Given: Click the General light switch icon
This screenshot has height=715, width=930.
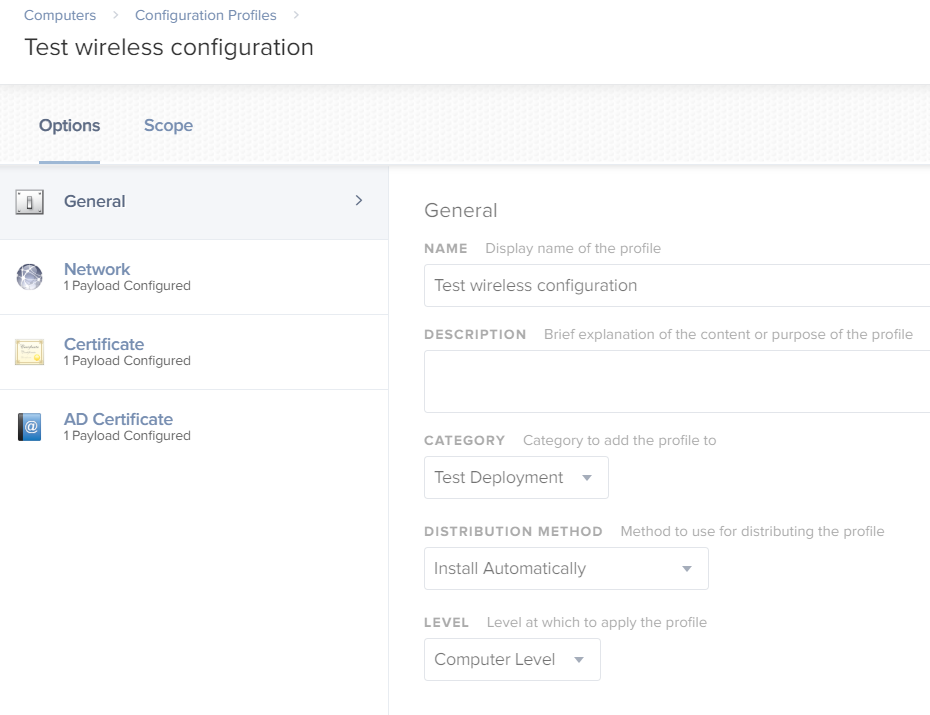Looking at the screenshot, I should click(x=30, y=202).
